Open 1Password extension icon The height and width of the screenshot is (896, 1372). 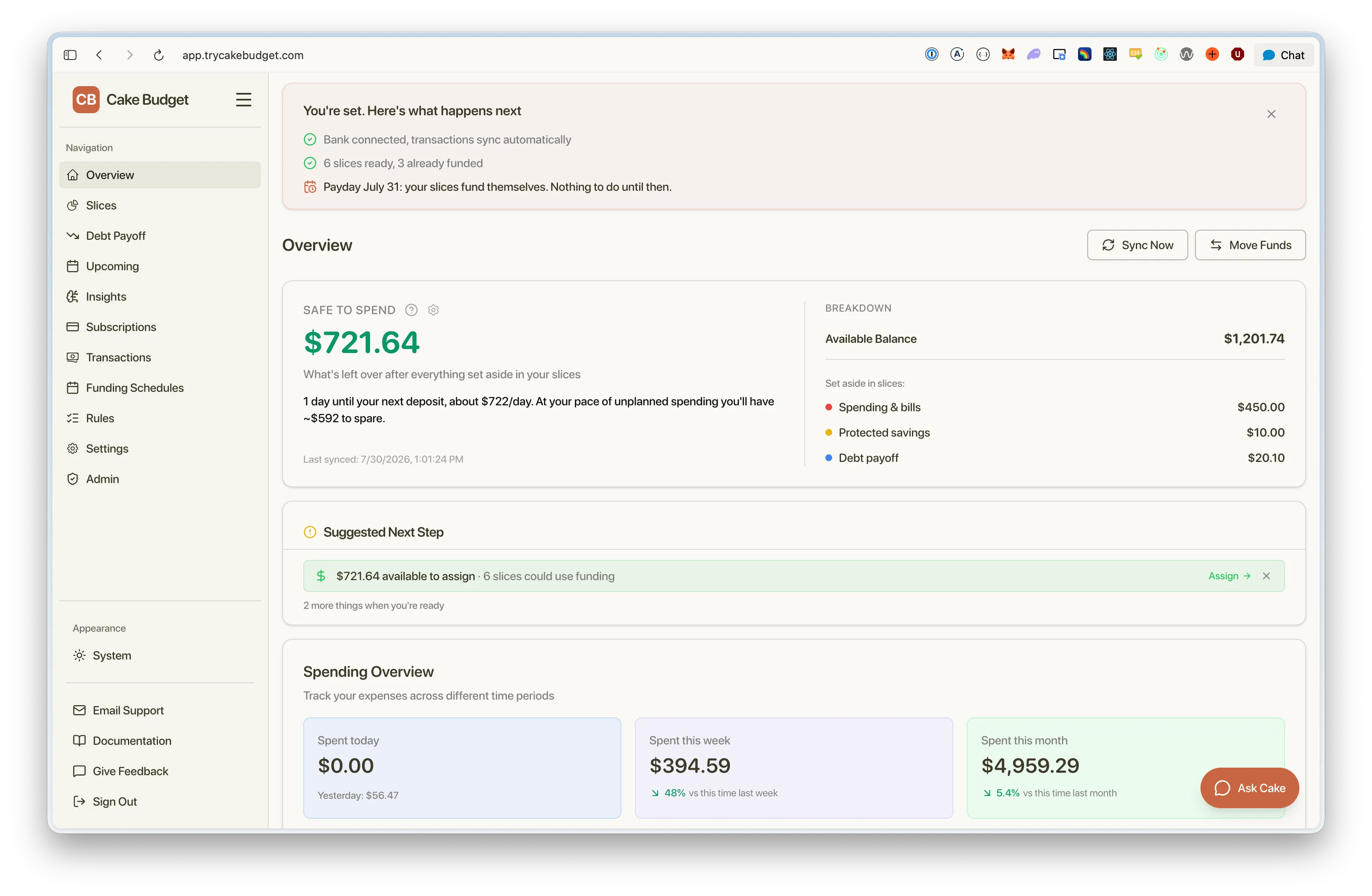[x=931, y=54]
